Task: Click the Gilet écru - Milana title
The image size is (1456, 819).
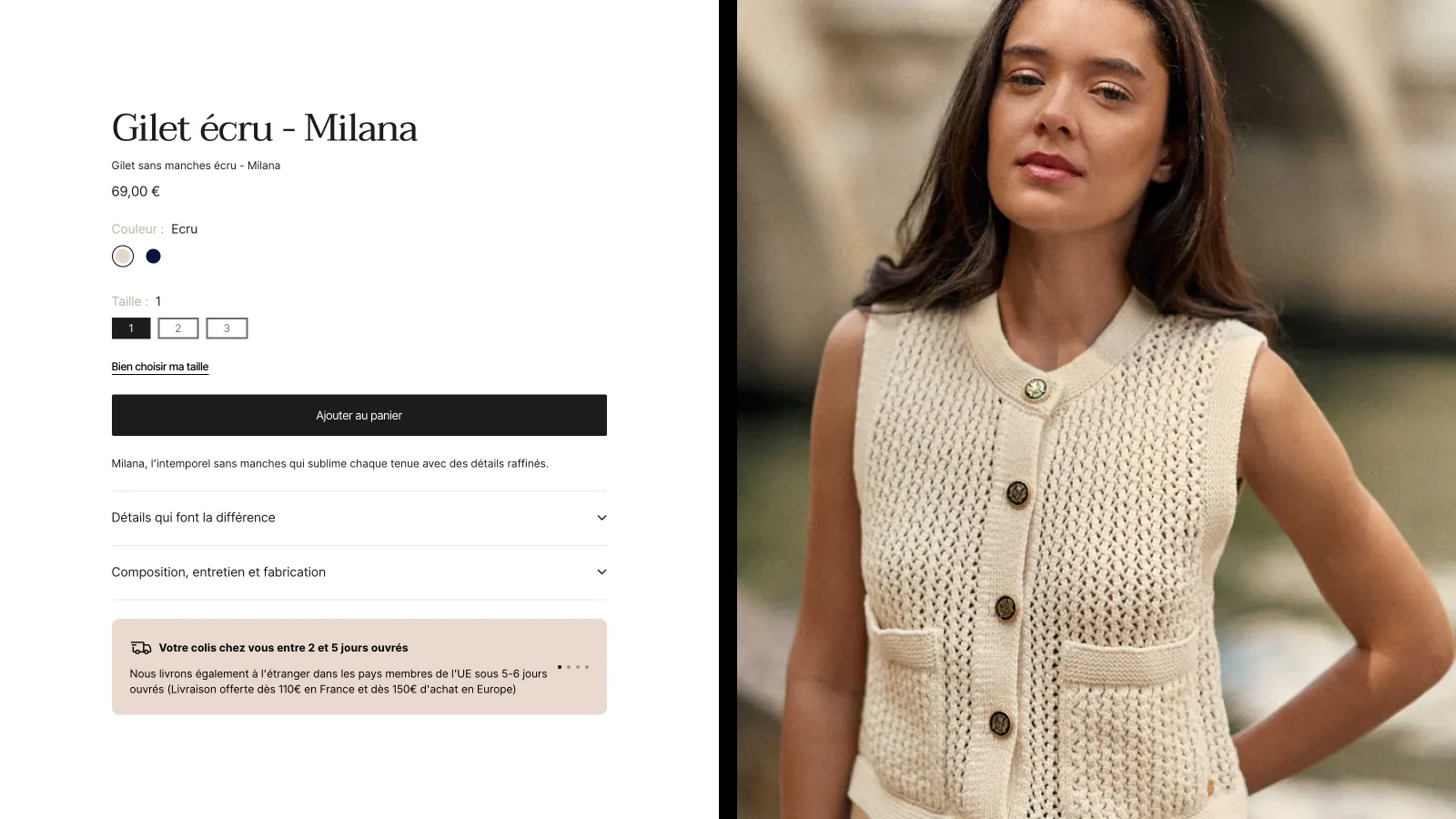Action: tap(265, 128)
